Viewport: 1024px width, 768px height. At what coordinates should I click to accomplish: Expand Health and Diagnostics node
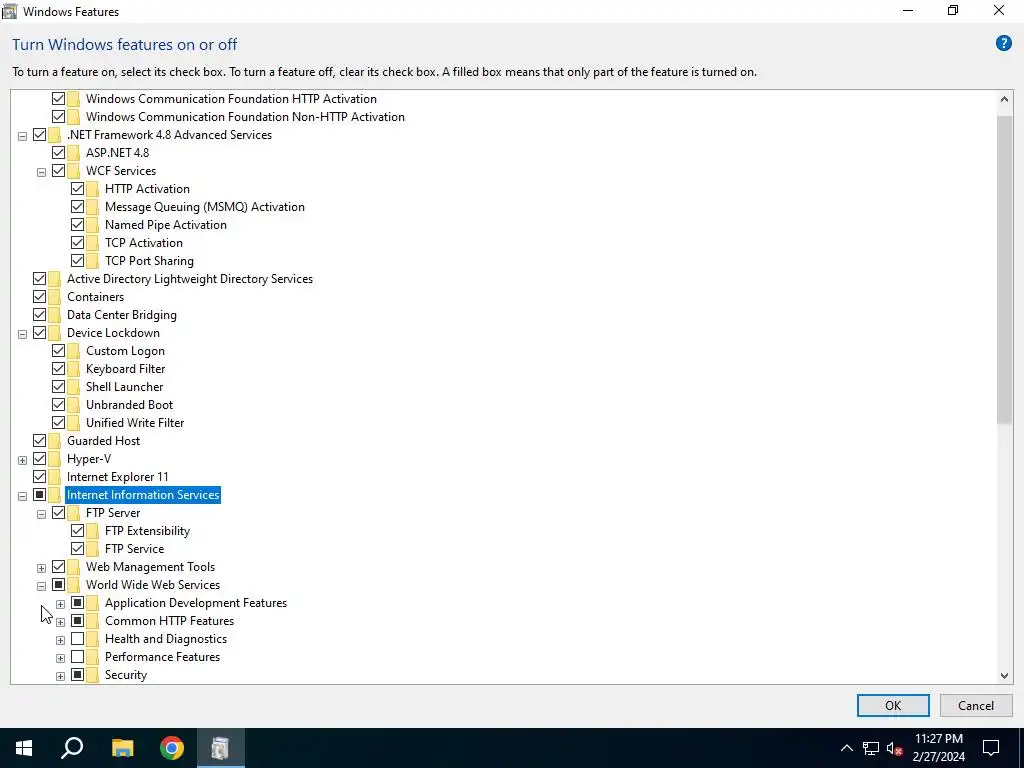click(x=60, y=640)
